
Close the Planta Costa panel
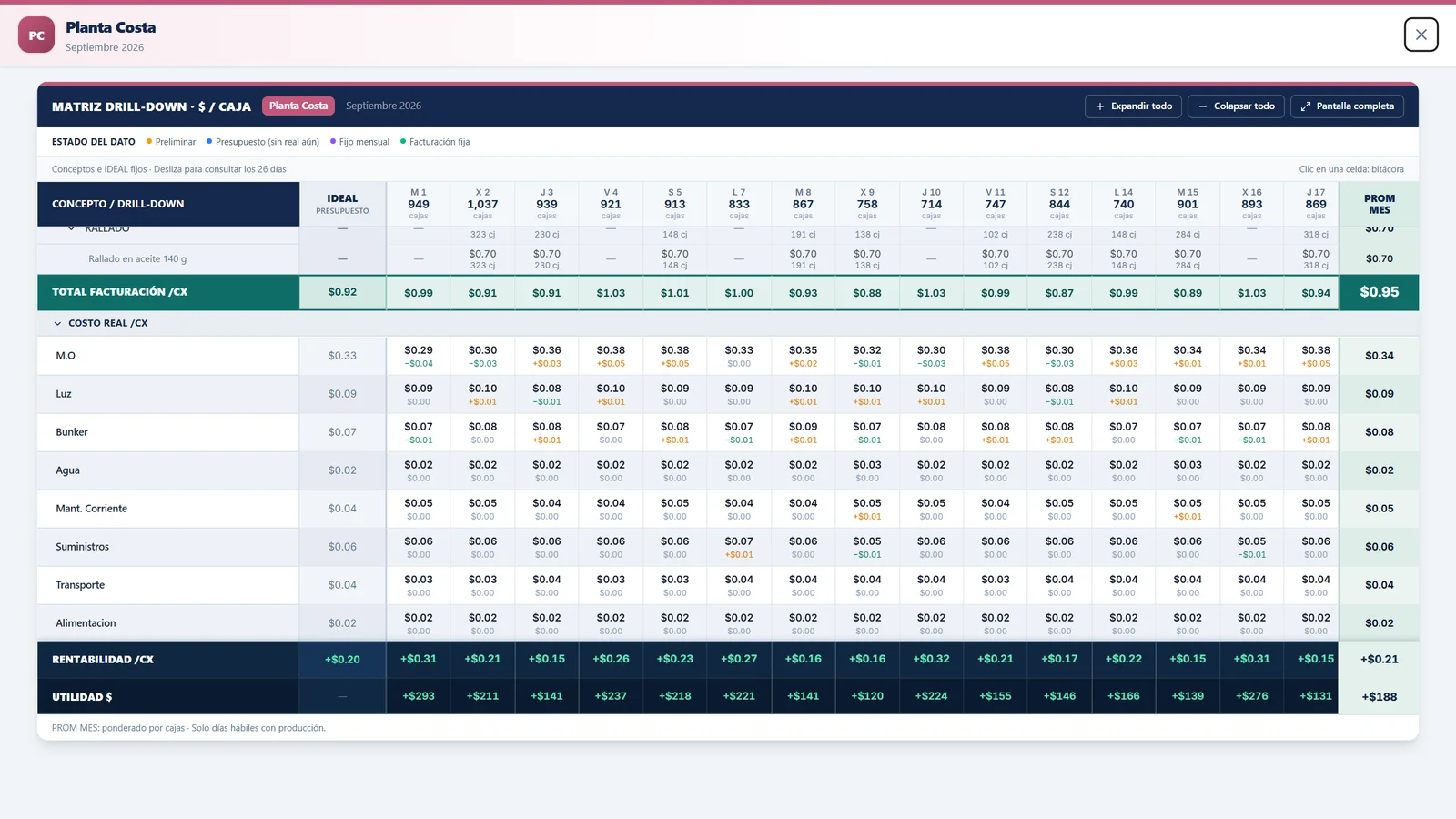coord(1421,35)
